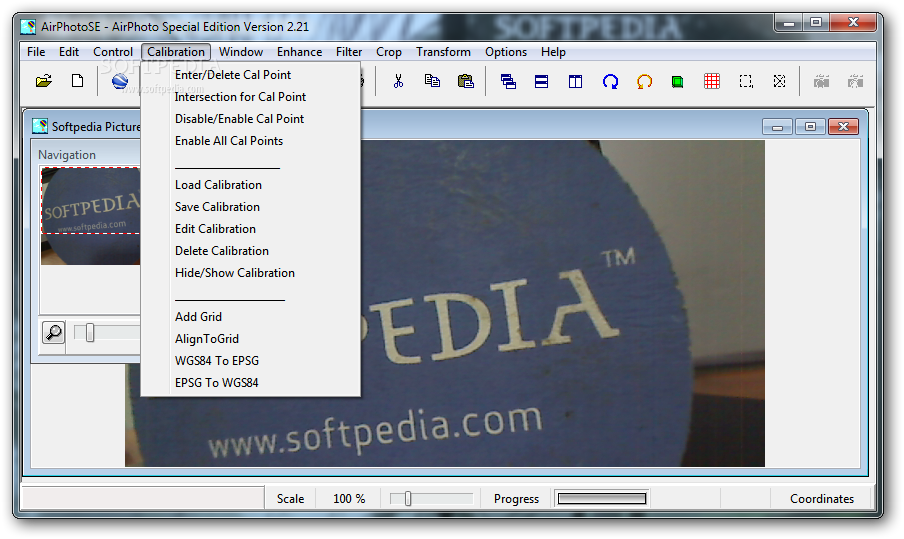Maximize the Softpedia Picture child window

[810, 126]
